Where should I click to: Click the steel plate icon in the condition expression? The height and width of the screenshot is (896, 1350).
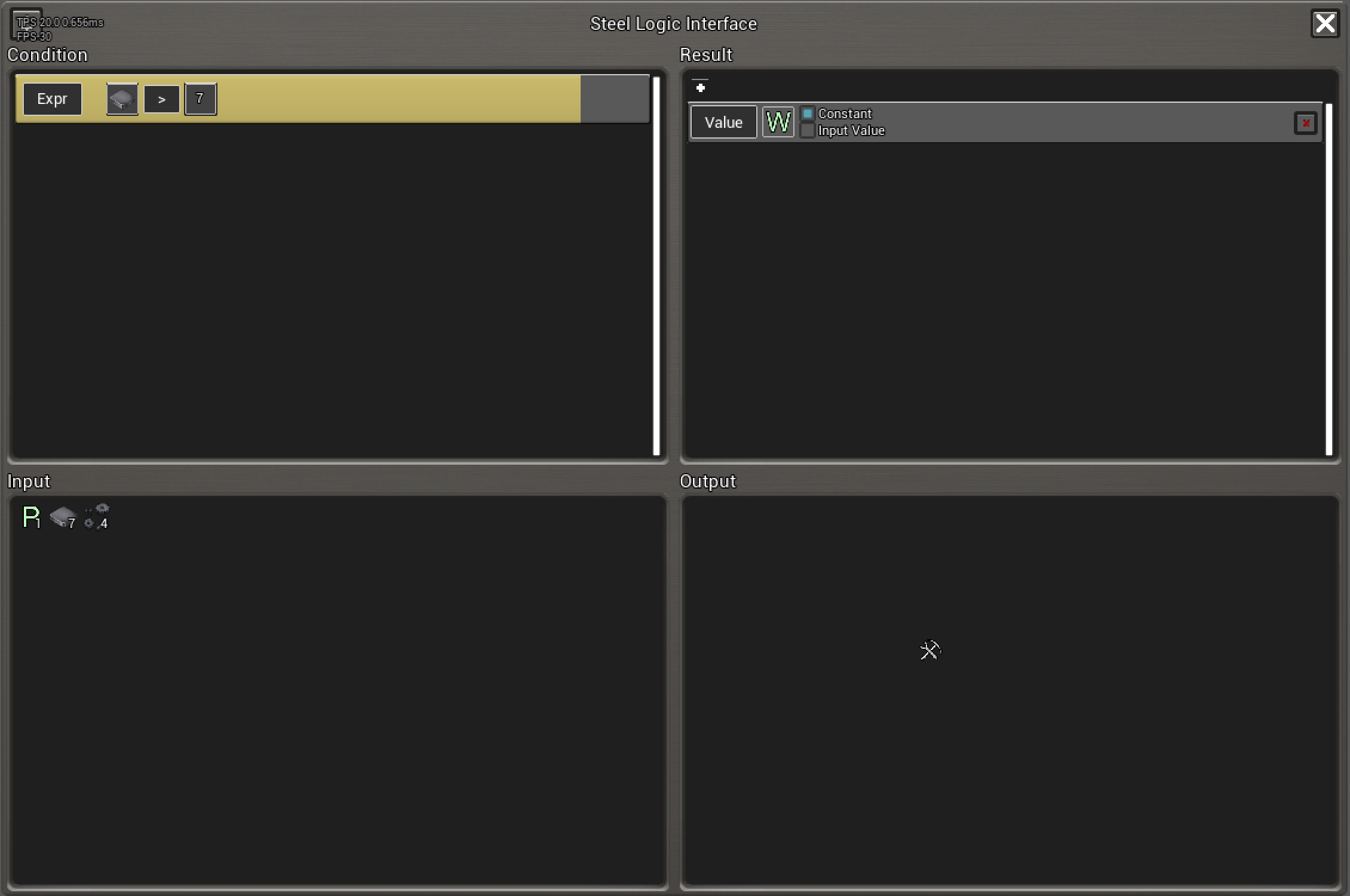pos(122,99)
